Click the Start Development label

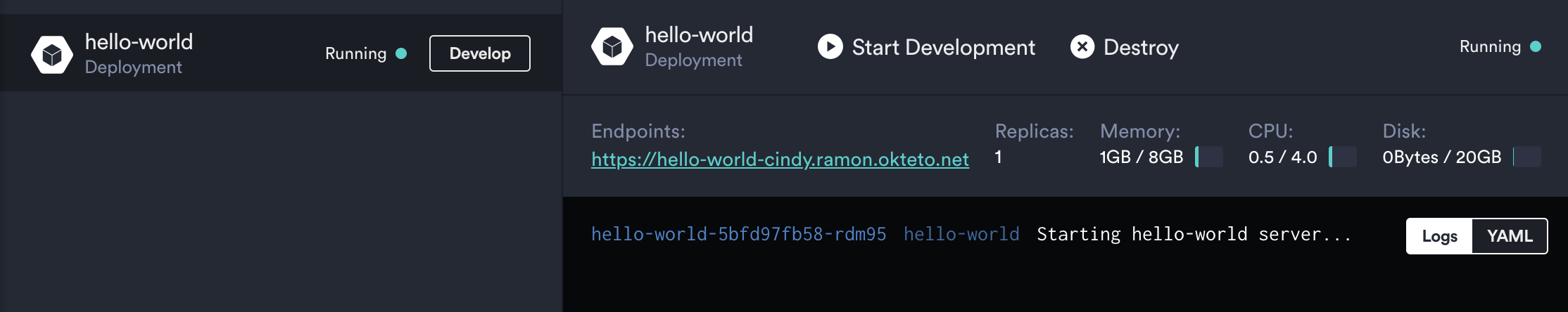coord(943,47)
